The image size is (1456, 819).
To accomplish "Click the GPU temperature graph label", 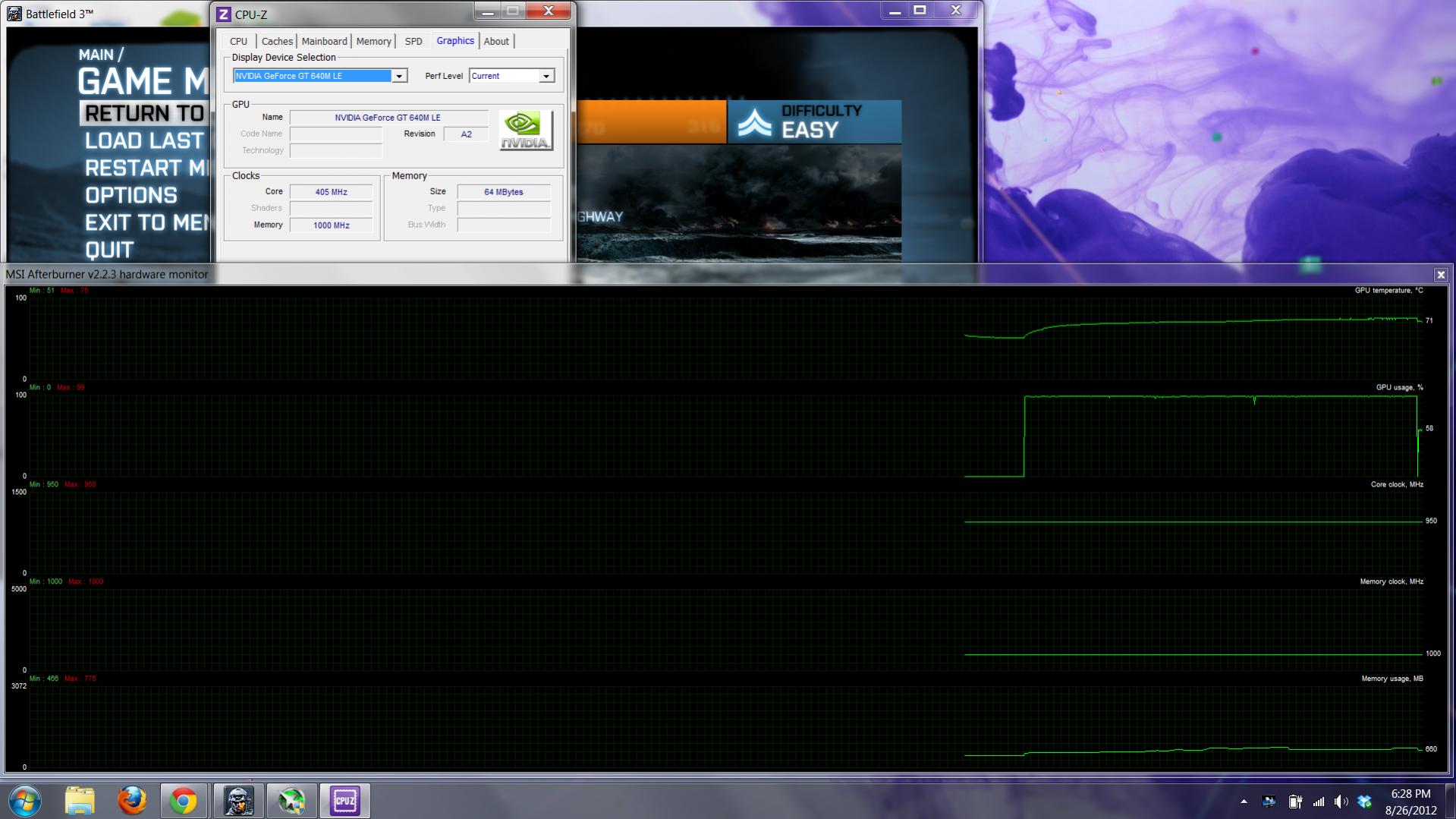I will (x=1388, y=291).
